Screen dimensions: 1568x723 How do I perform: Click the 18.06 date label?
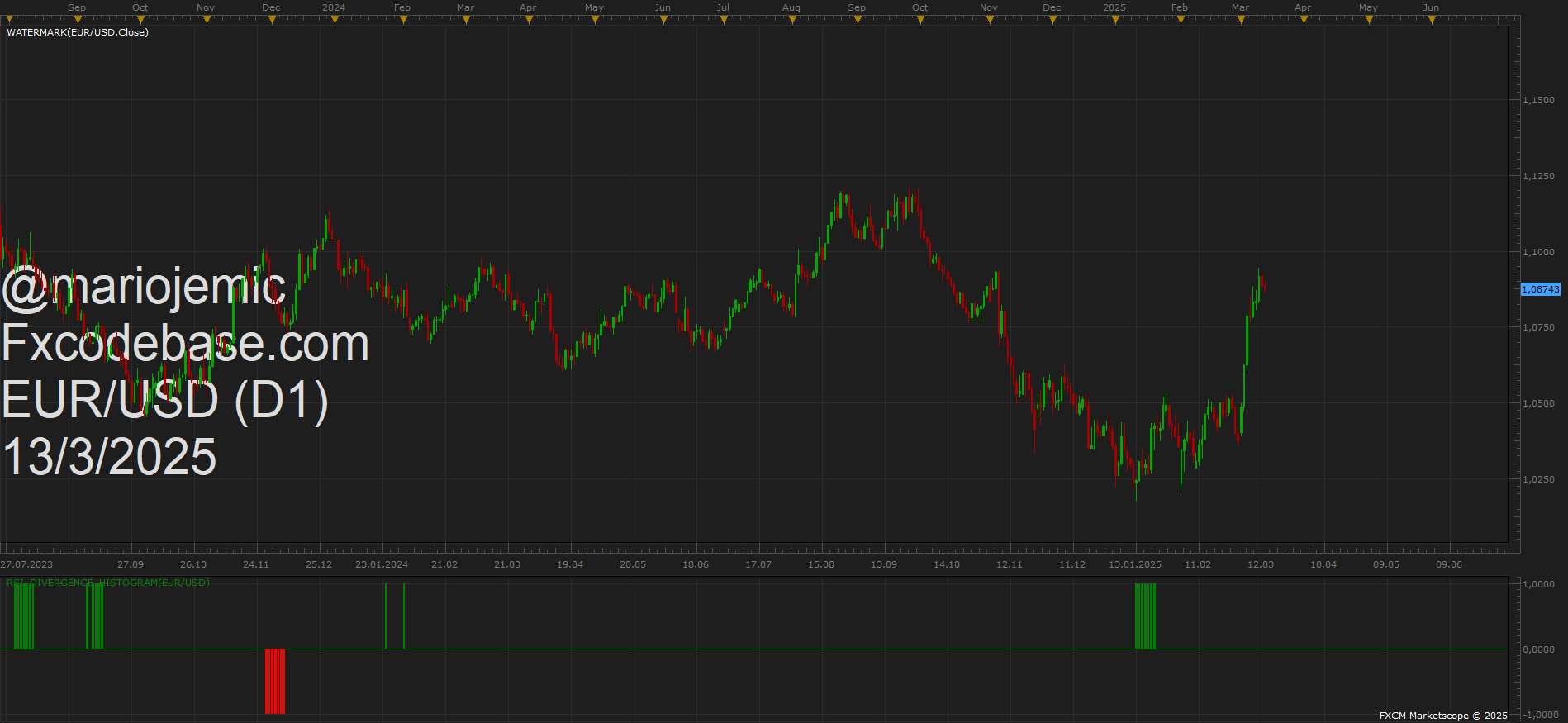(x=696, y=564)
